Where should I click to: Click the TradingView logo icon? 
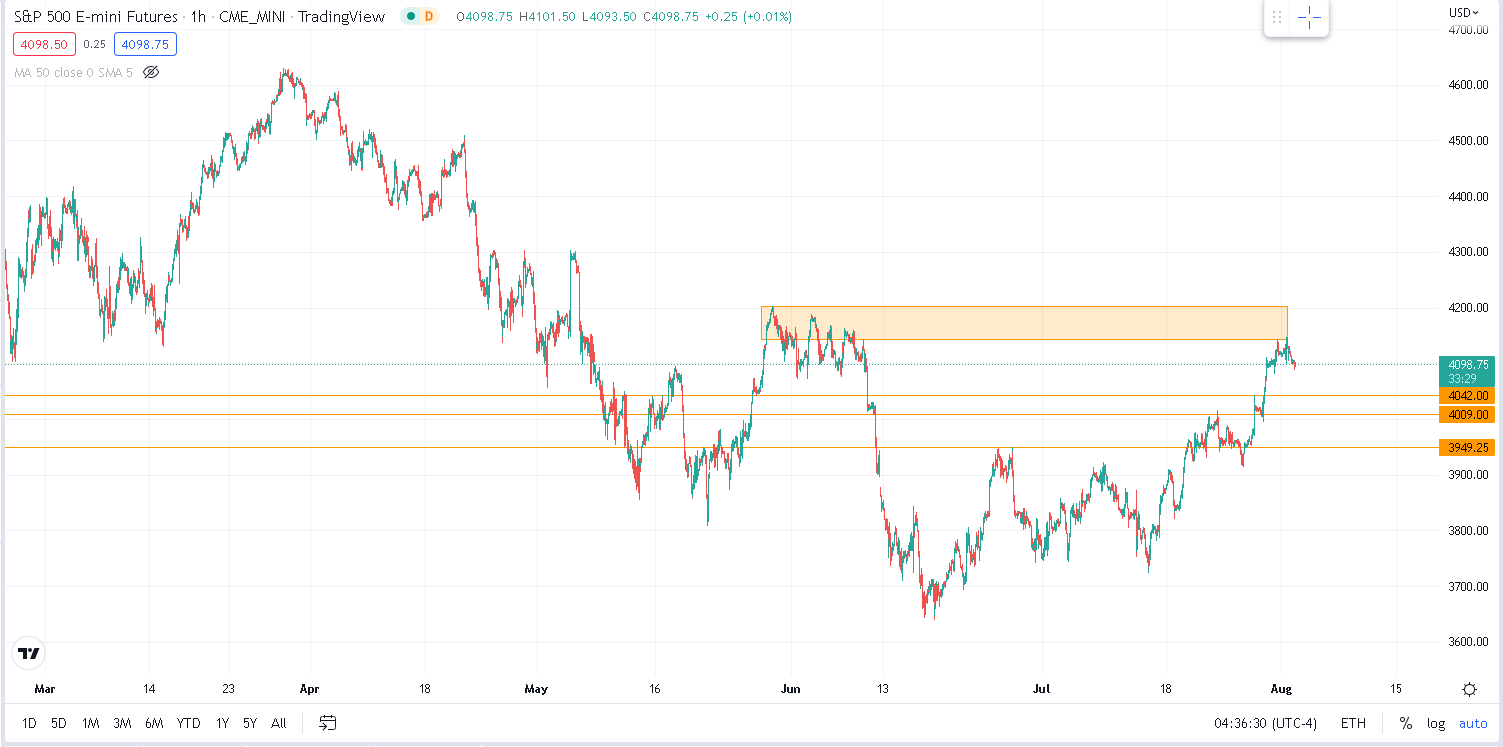[x=29, y=654]
